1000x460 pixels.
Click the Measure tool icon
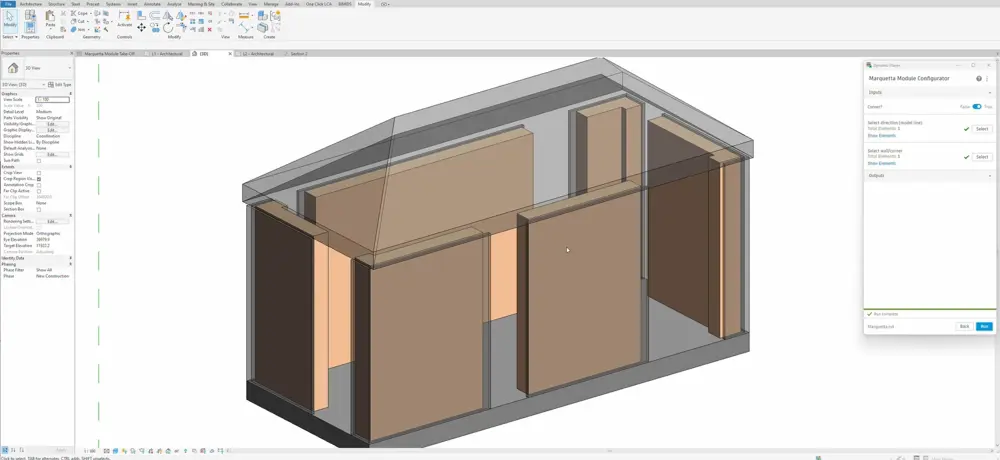(245, 27)
